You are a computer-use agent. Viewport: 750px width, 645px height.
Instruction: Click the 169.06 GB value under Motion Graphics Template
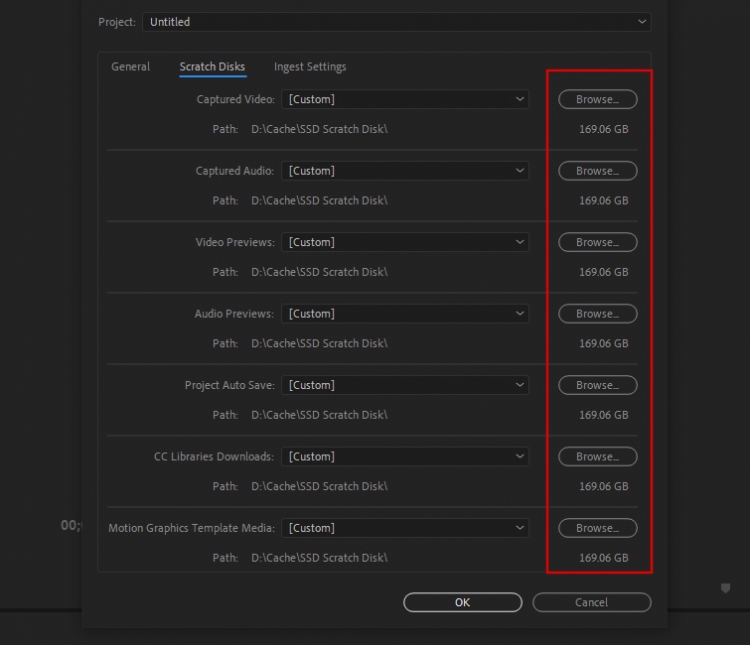pos(604,558)
